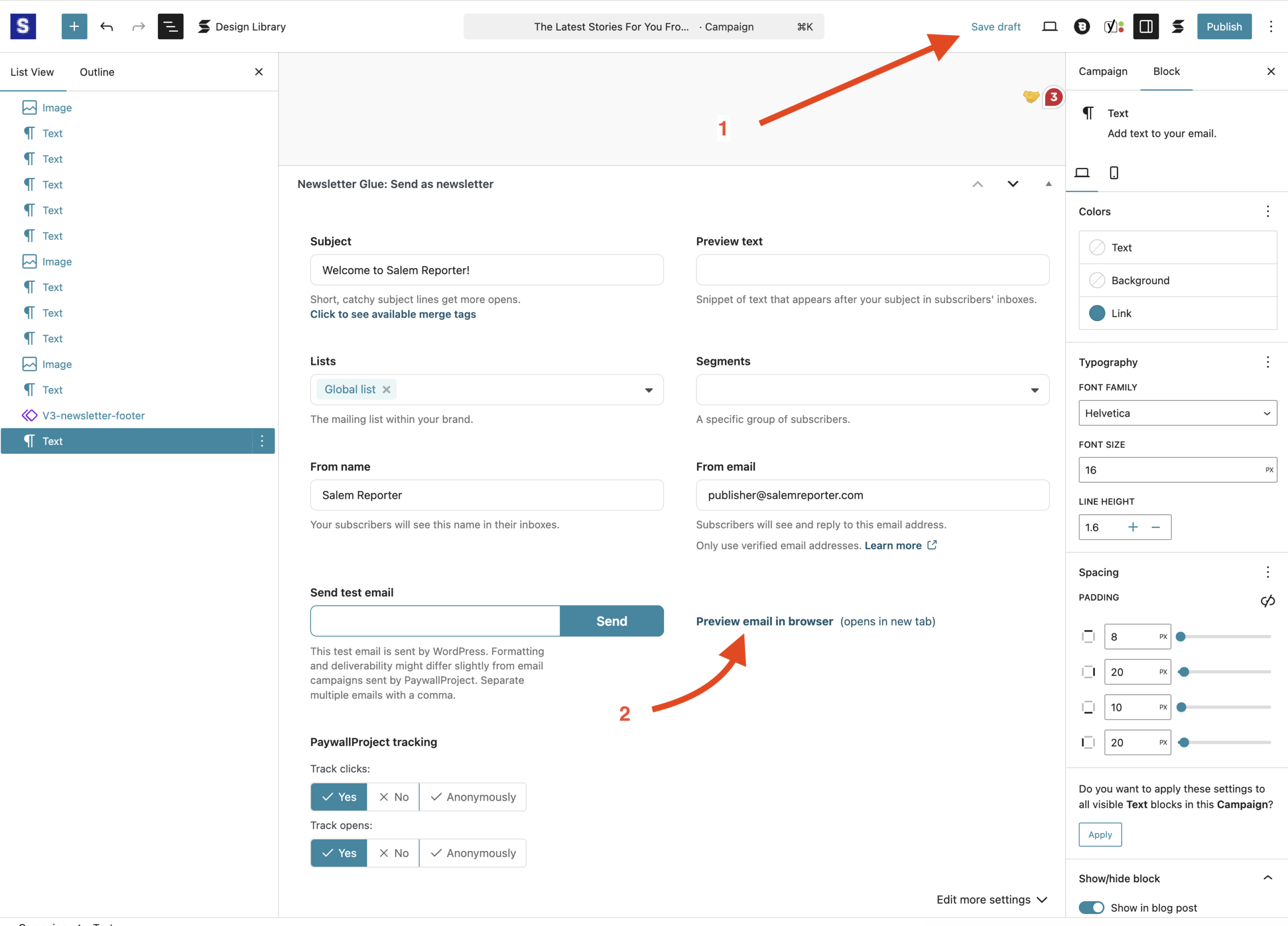Open the Segments dropdown
The height and width of the screenshot is (926, 1288).
(x=872, y=390)
